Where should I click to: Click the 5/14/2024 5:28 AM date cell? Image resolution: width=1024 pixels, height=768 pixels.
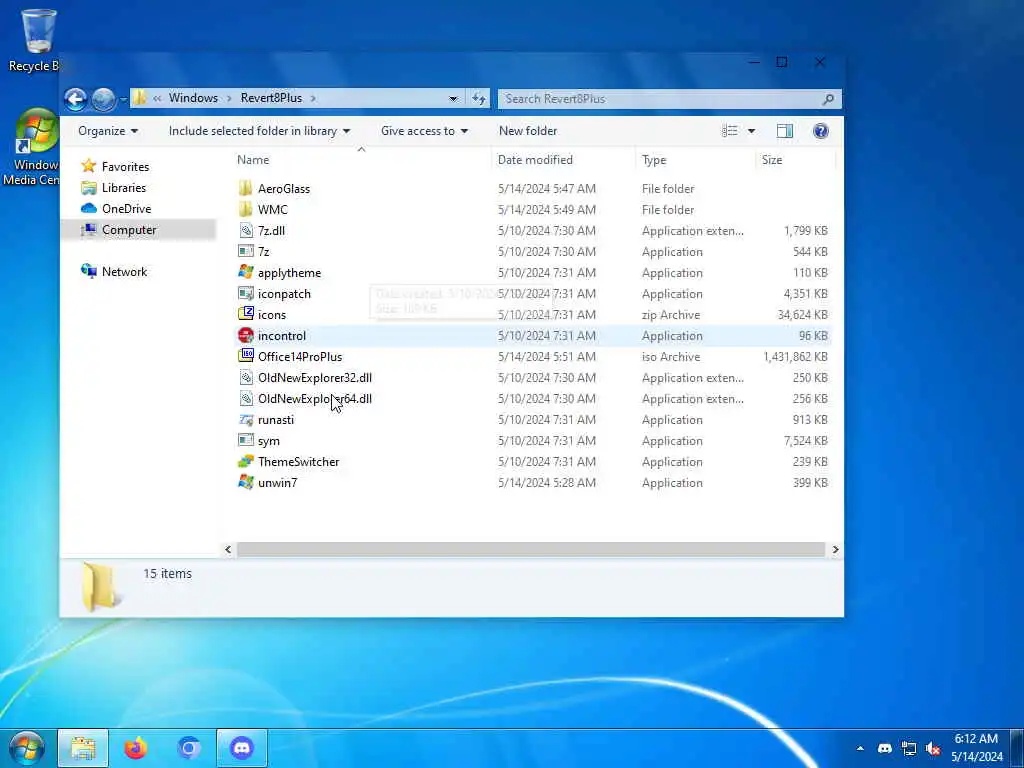tap(547, 483)
